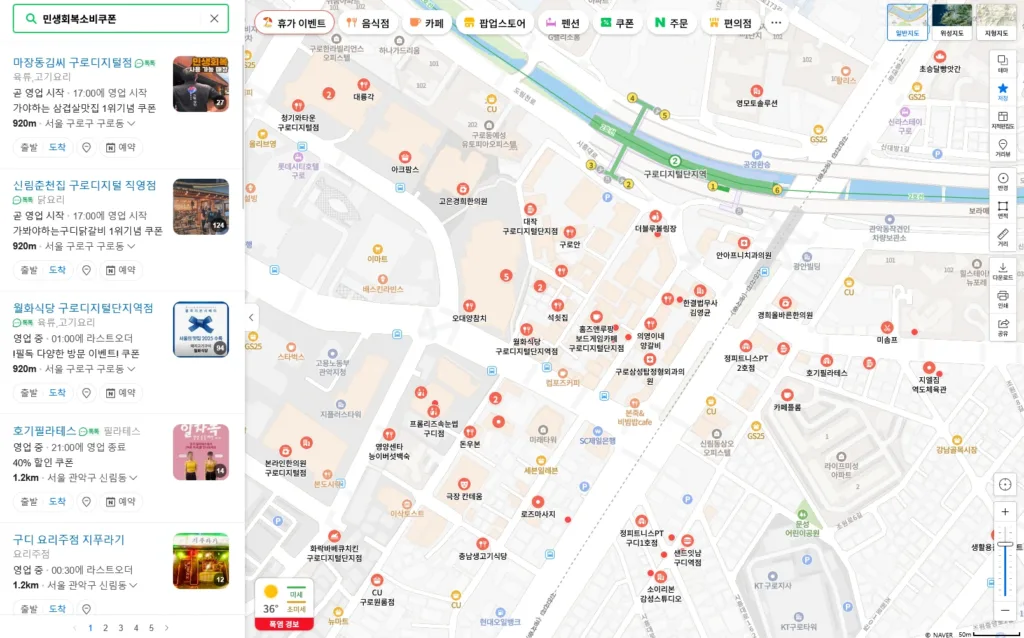Select the 카페 category chip
Image resolution: width=1024 pixels, height=638 pixels.
[426, 23]
